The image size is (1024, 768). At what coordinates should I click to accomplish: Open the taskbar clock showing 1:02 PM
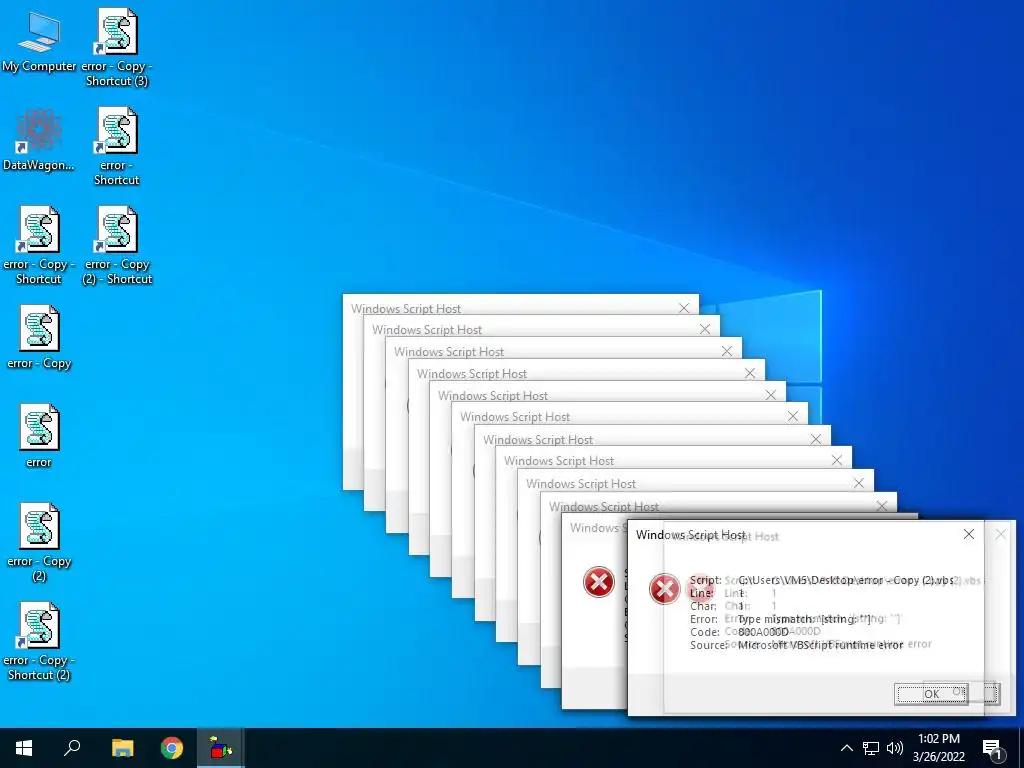point(938,748)
